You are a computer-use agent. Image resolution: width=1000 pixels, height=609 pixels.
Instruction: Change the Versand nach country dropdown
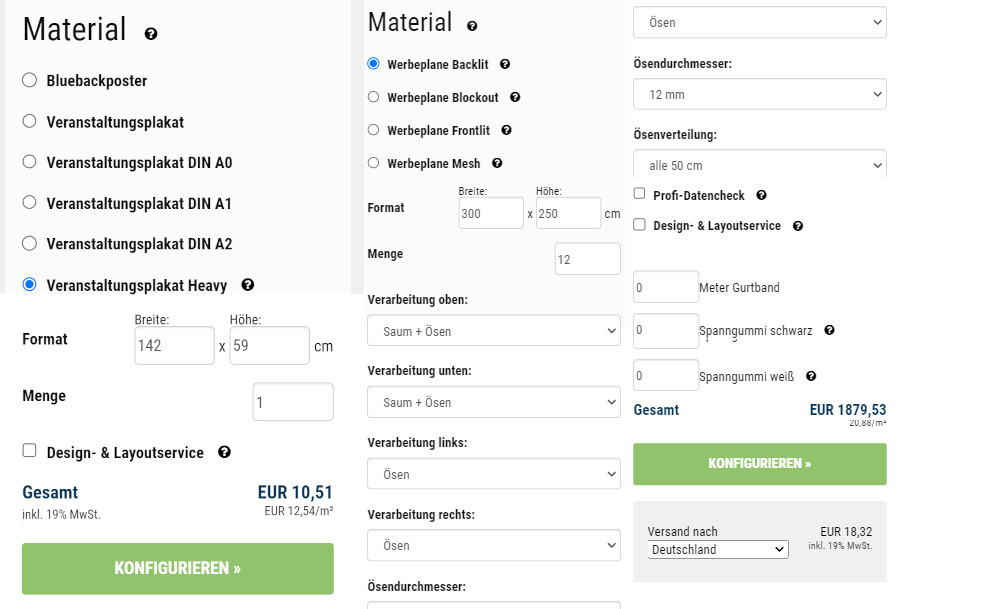tap(717, 549)
